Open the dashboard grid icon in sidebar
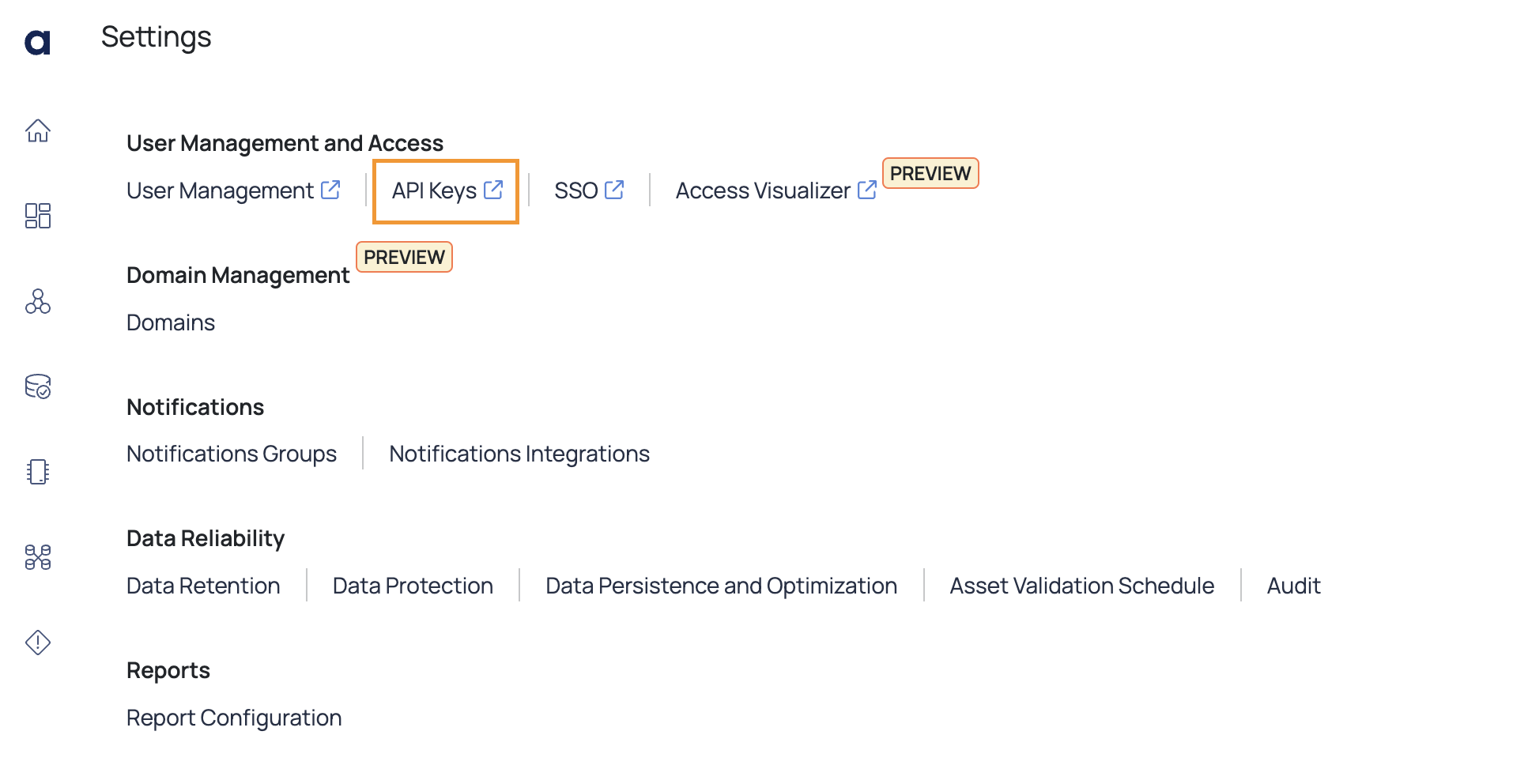Viewport: 1513px width, 784px height. point(38,216)
